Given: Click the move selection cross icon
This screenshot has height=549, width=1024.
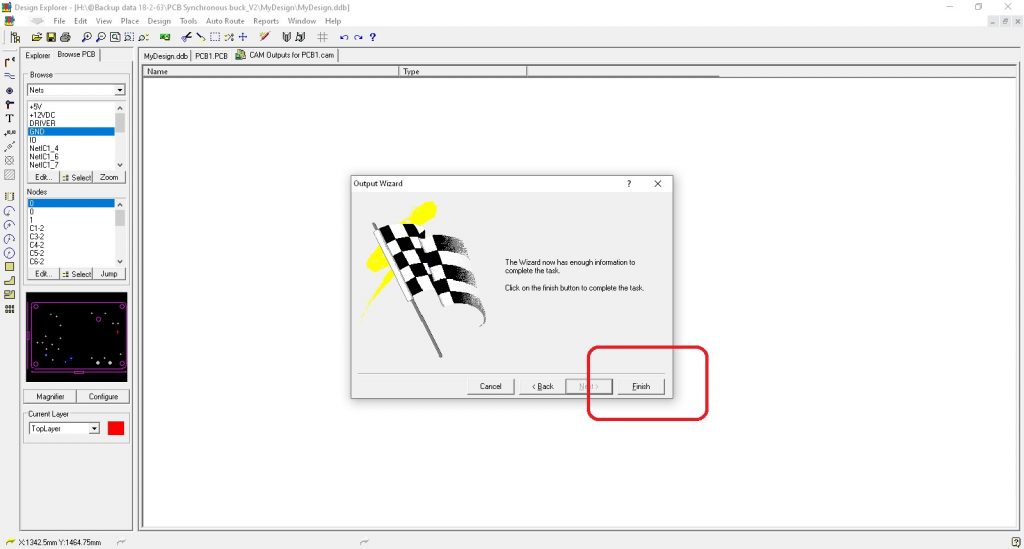Looking at the screenshot, I should pos(243,37).
